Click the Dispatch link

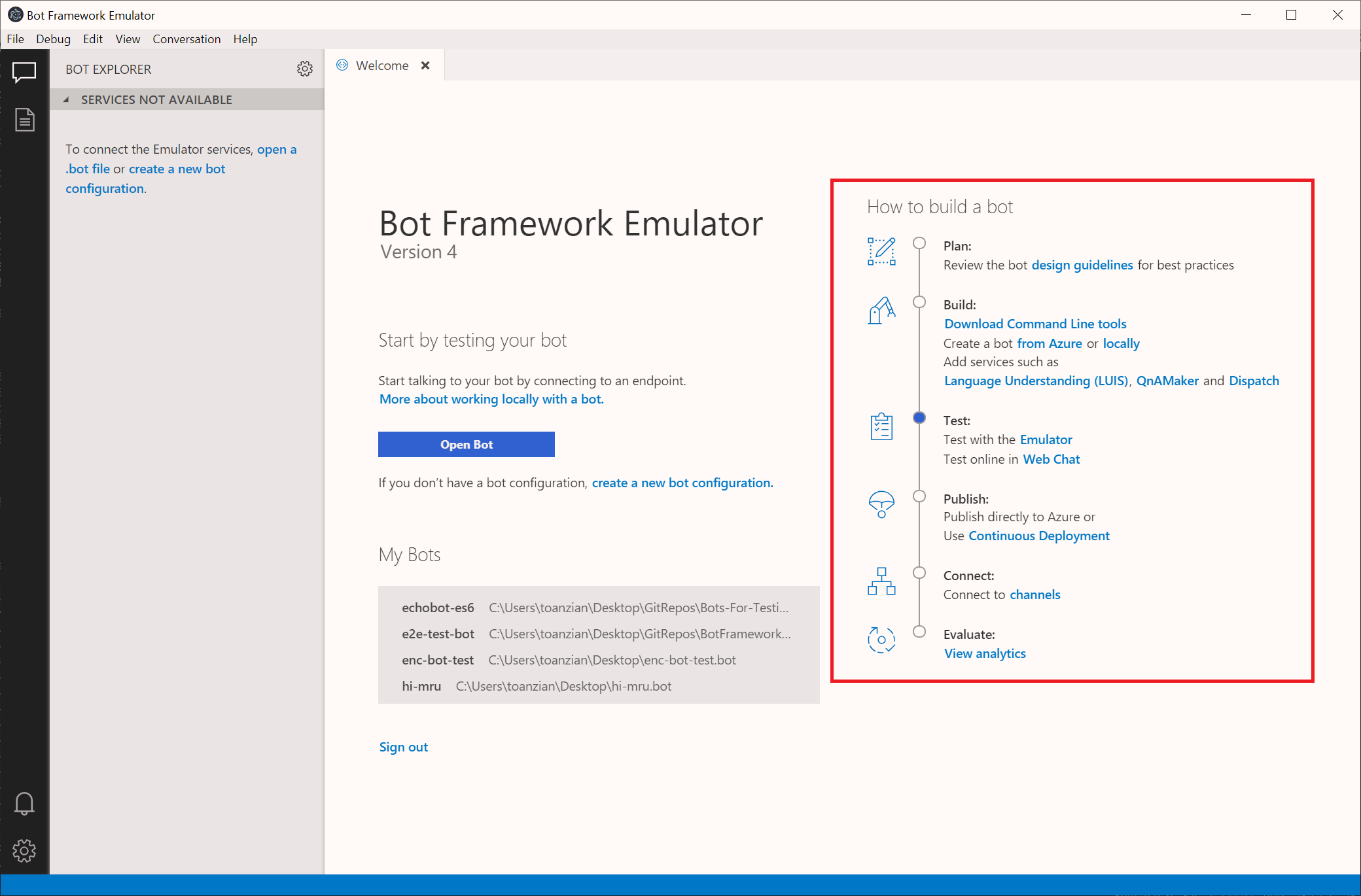(x=1254, y=381)
